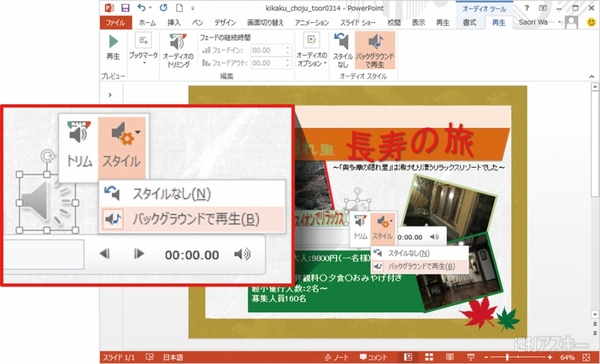
Task: Click the フェードアウト duration field
Action: click(x=268, y=63)
